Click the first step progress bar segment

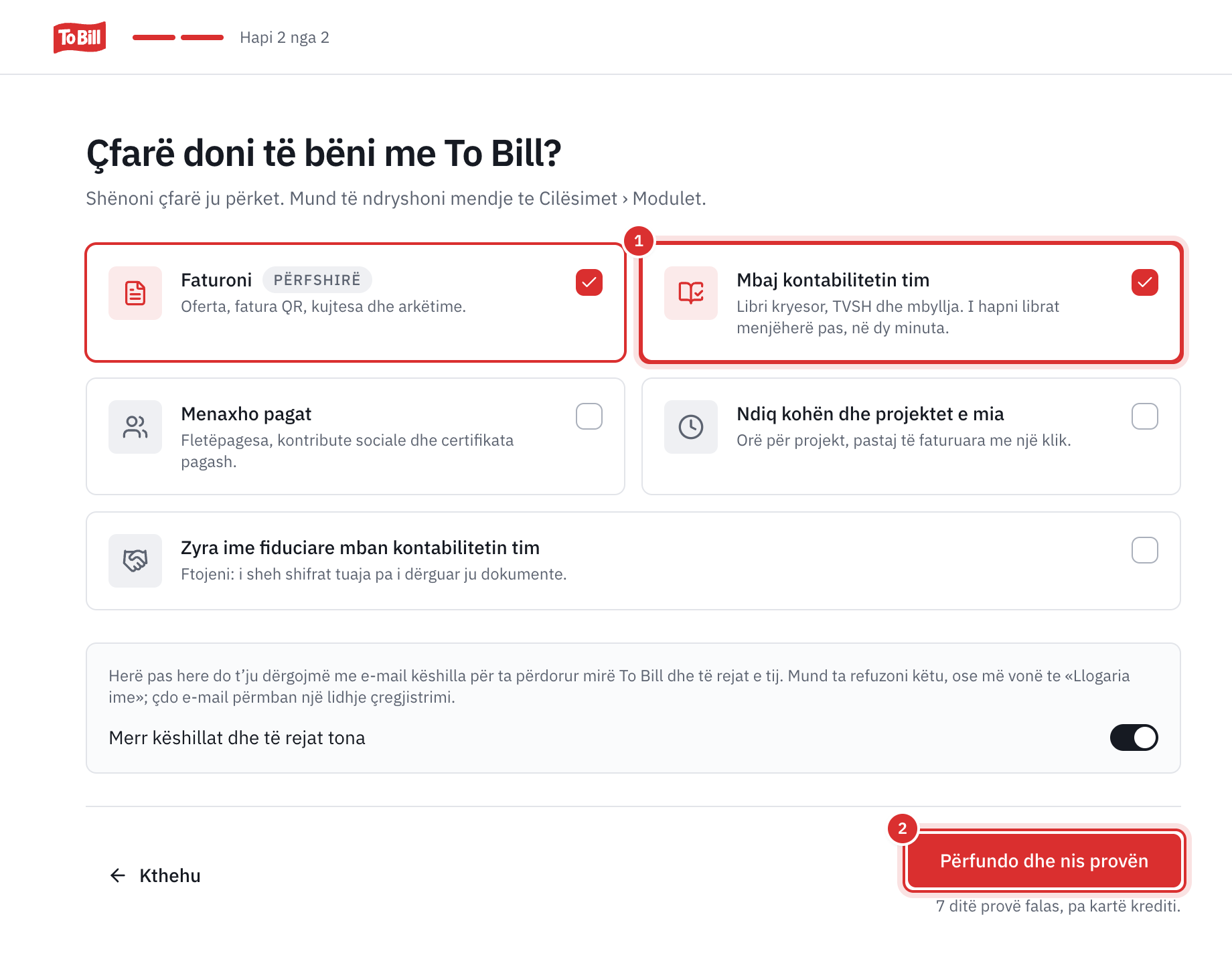(x=154, y=37)
